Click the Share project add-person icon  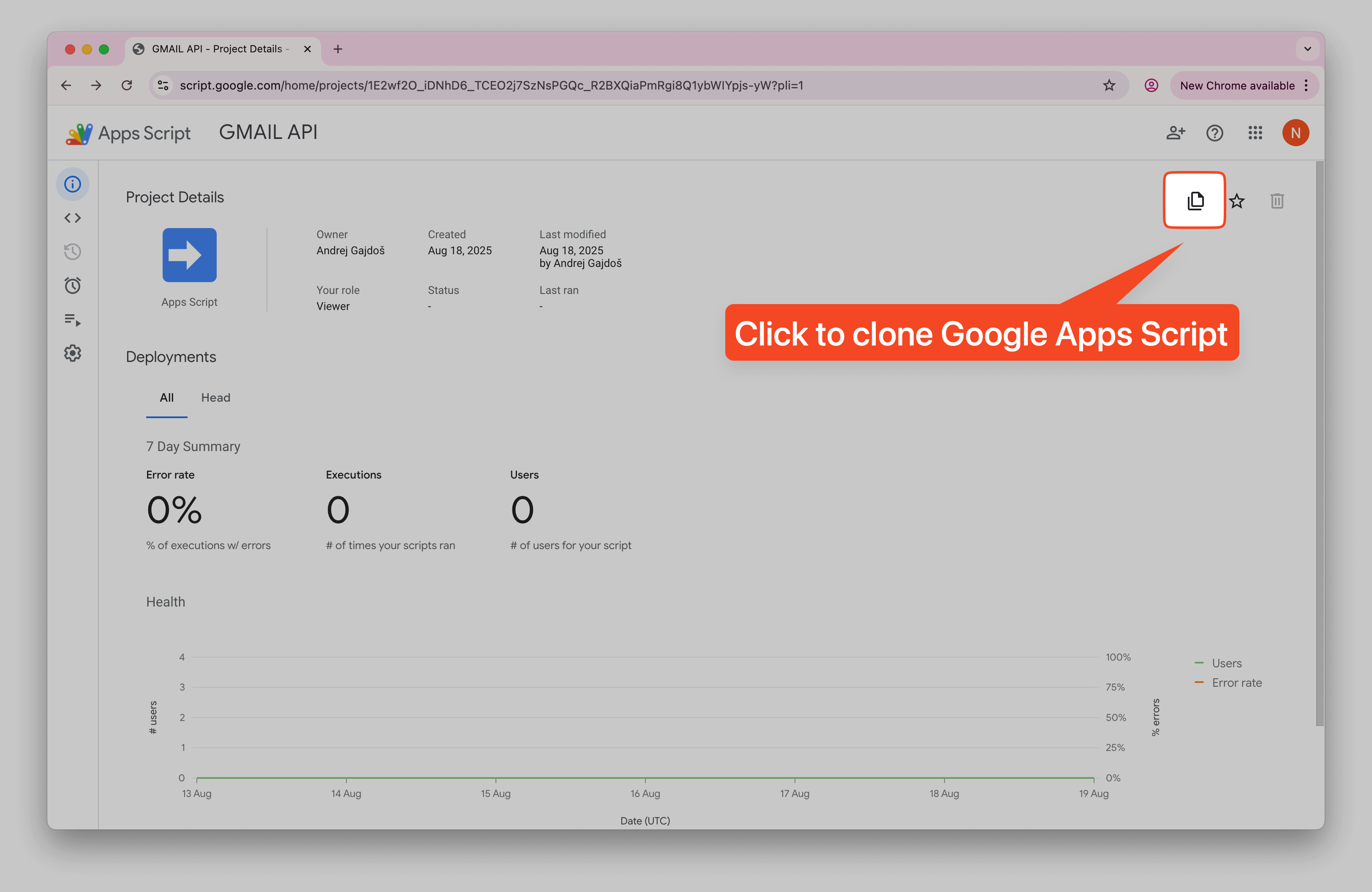point(1176,133)
